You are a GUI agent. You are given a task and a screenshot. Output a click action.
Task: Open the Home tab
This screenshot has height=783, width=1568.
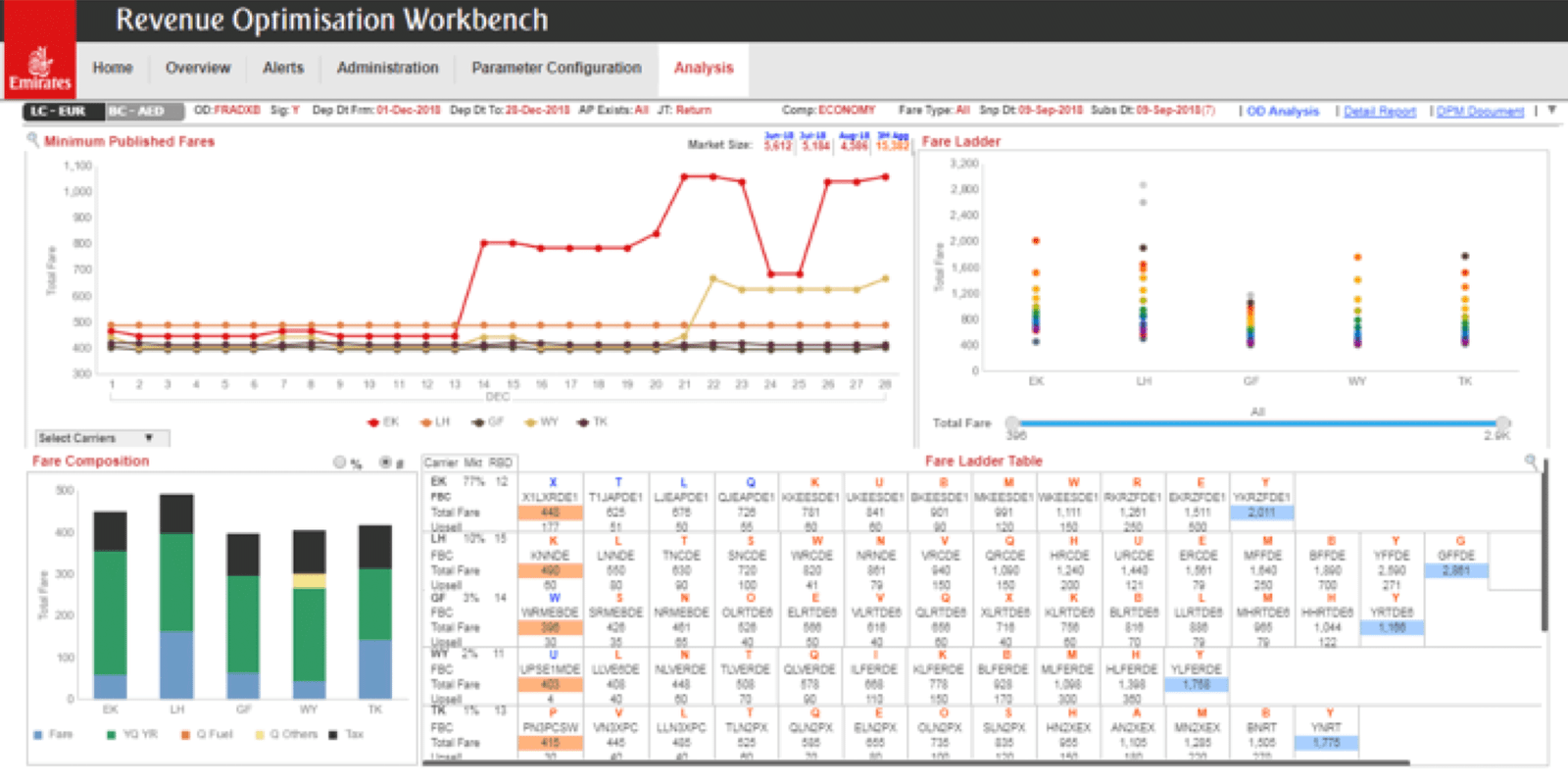113,68
